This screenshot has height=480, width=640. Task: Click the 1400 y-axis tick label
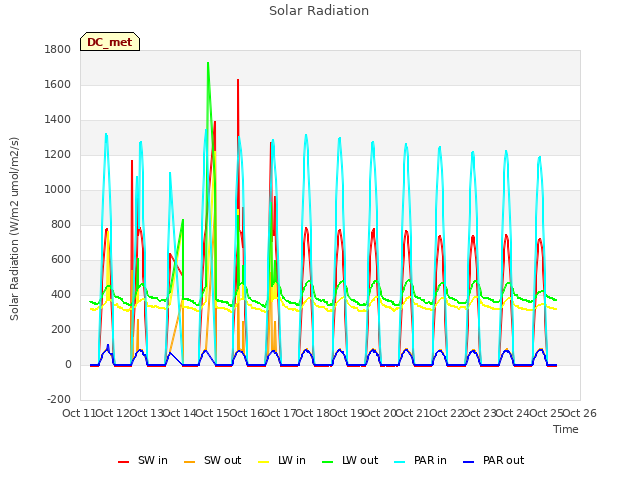58,120
